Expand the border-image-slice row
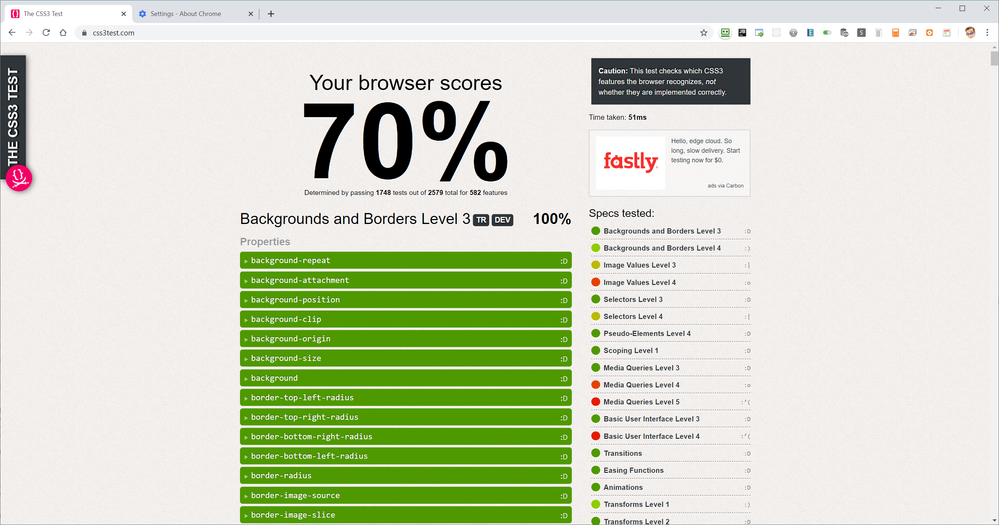The image size is (999, 525). click(x=405, y=515)
